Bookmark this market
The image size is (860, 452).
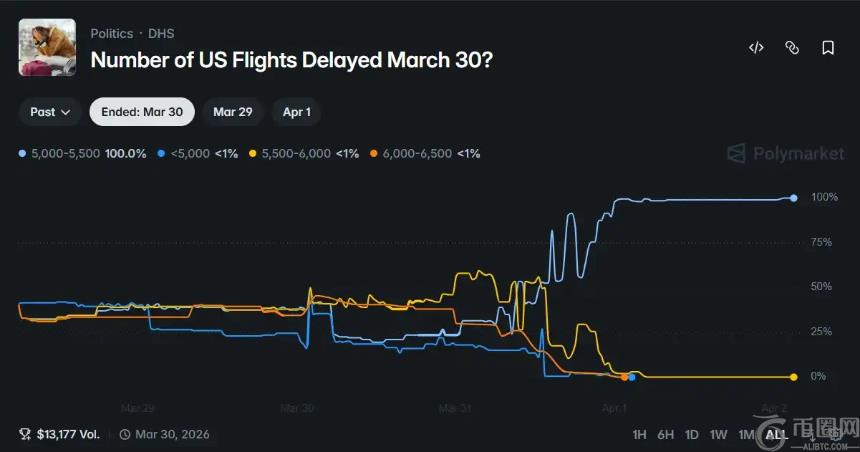[828, 48]
